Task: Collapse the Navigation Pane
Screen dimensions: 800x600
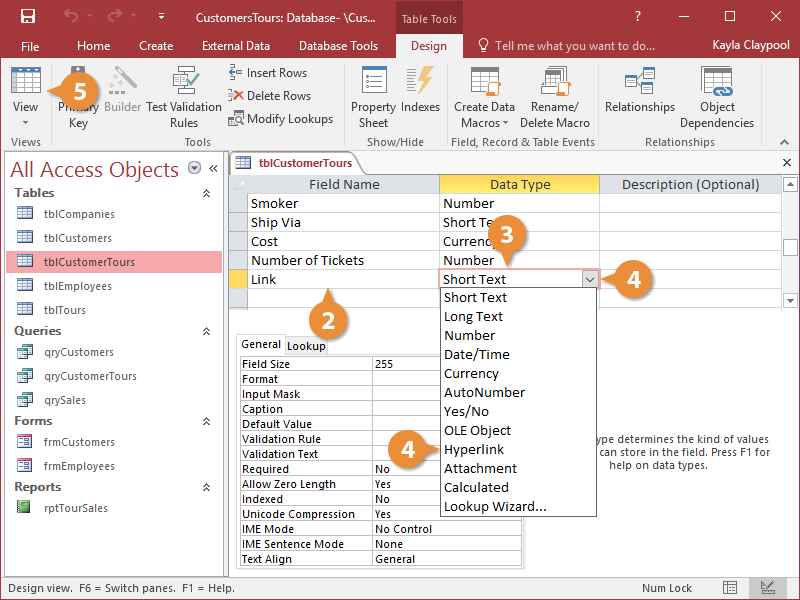Action: tap(212, 169)
